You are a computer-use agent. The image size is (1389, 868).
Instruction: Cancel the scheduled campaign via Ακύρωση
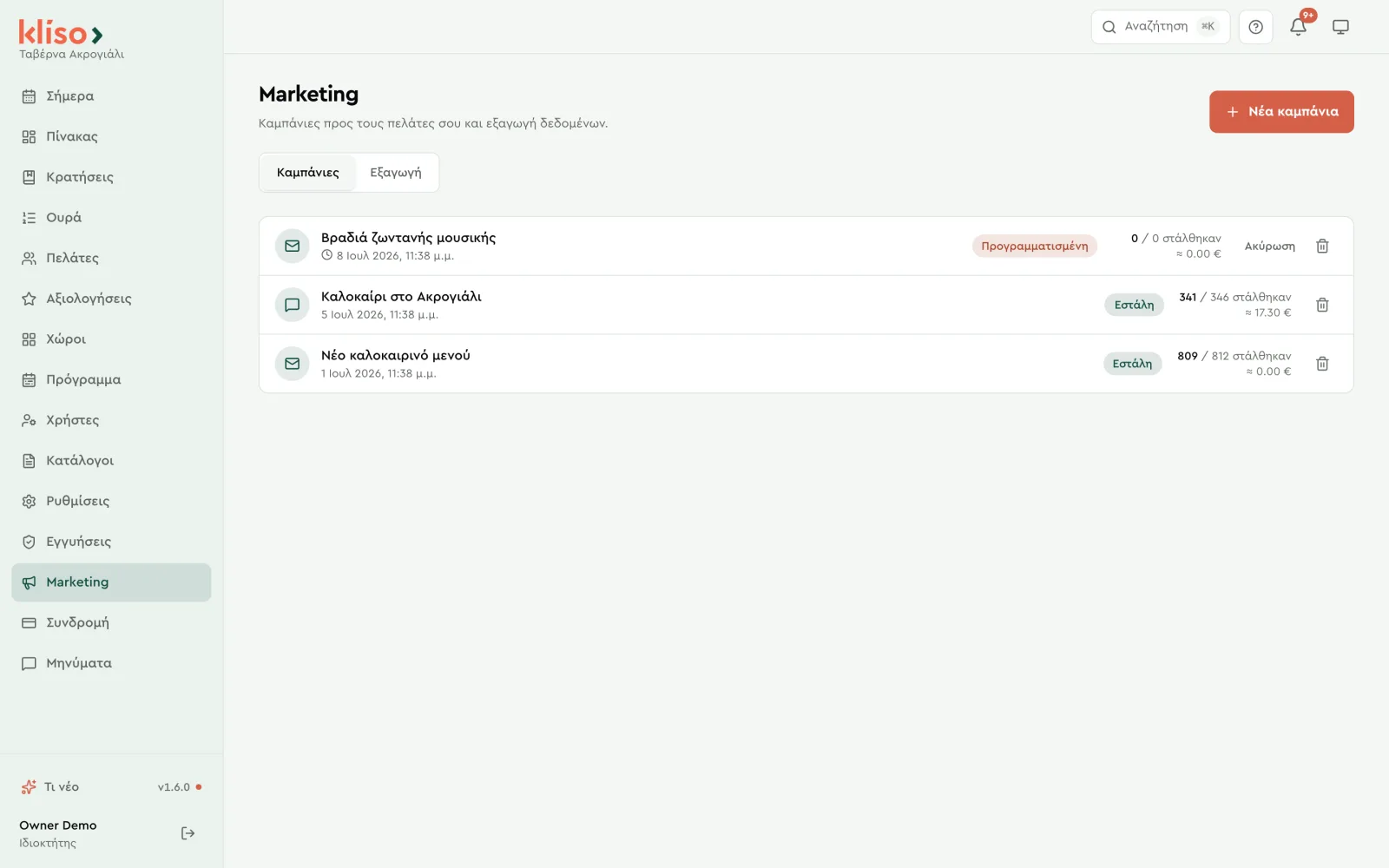tap(1269, 247)
